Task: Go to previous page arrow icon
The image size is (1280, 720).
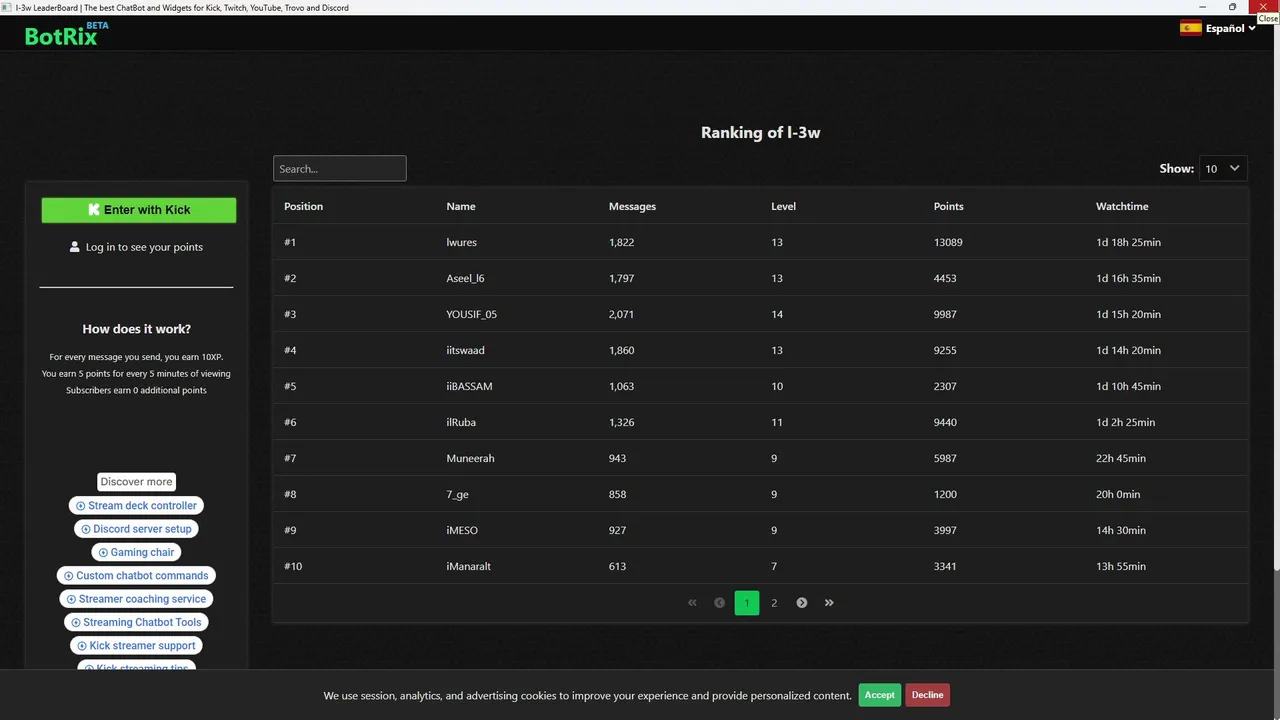Action: [719, 603]
